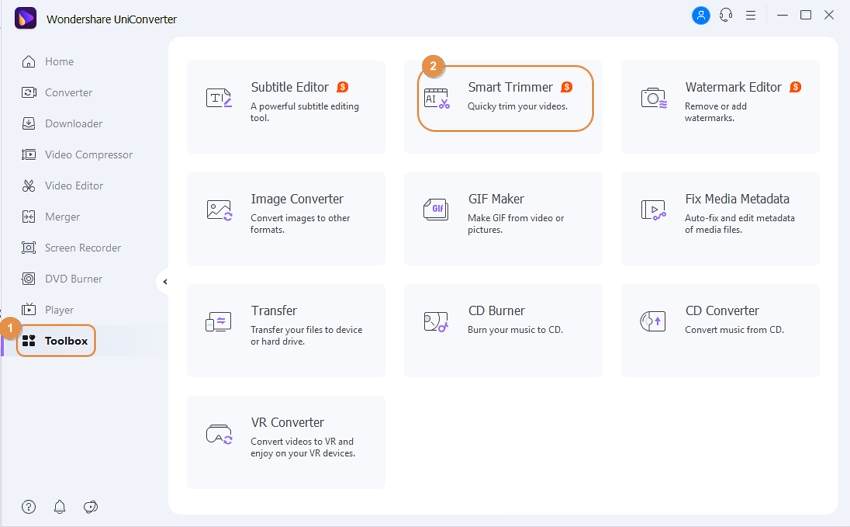Select Home in the sidebar
Image resolution: width=850 pixels, height=527 pixels.
tap(58, 62)
